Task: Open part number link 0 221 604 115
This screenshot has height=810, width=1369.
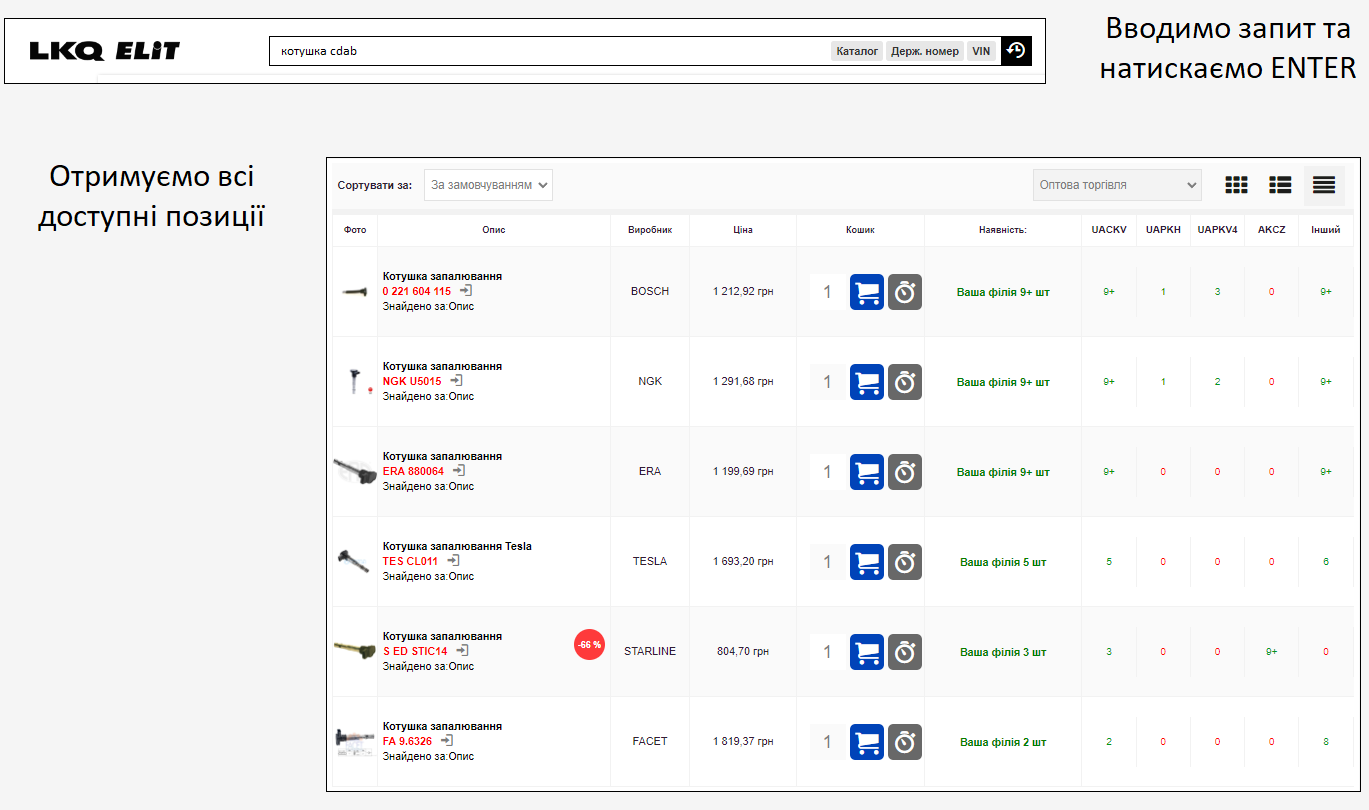Action: pyautogui.click(x=417, y=291)
